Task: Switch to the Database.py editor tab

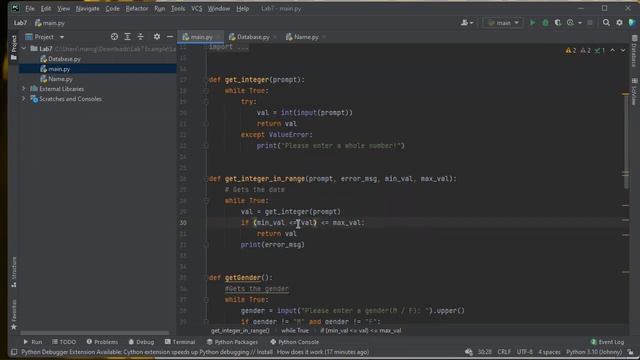Action: [x=252, y=37]
